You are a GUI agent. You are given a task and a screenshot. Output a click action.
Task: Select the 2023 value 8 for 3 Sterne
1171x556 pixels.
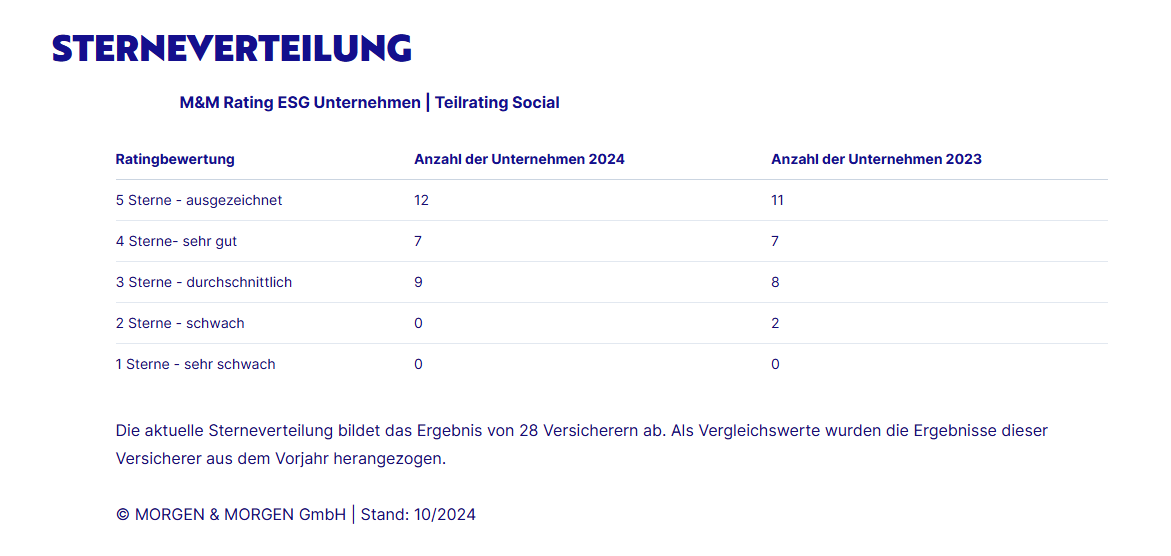(x=775, y=282)
